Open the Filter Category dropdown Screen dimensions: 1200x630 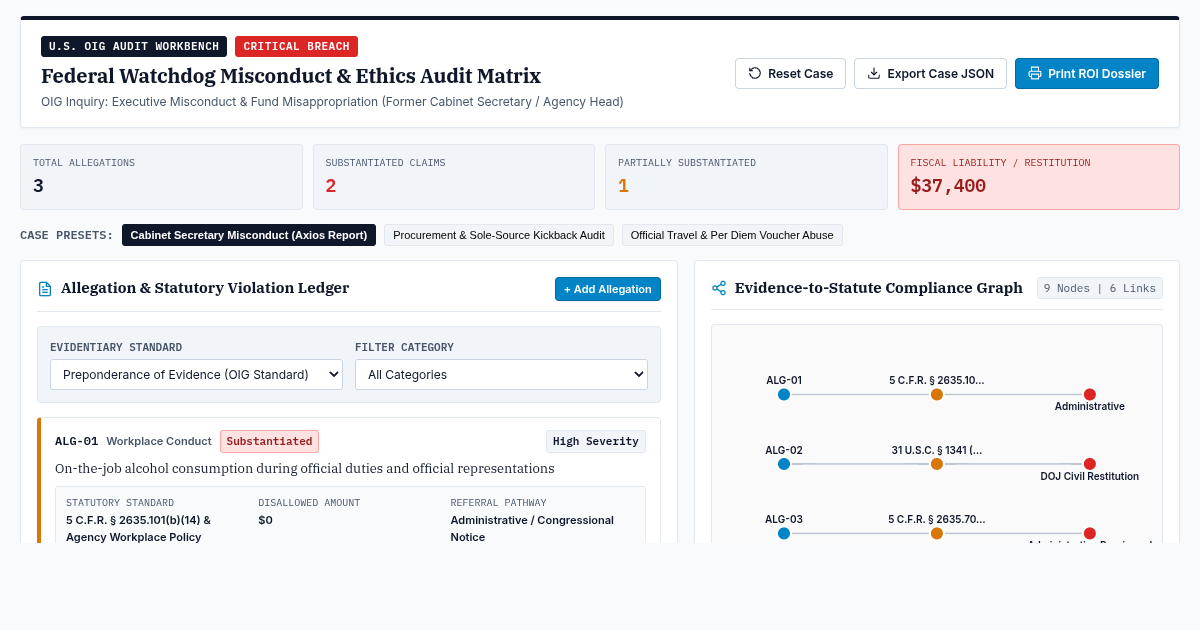click(x=501, y=375)
